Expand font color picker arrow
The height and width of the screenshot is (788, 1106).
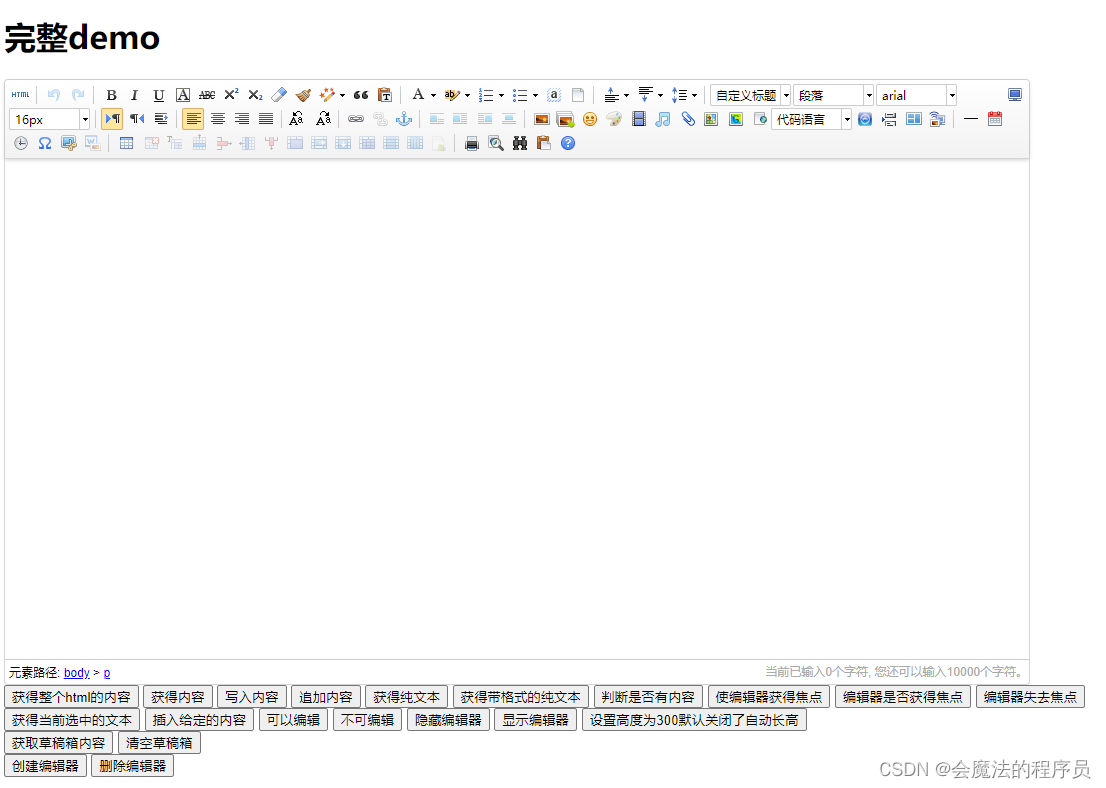coord(433,95)
